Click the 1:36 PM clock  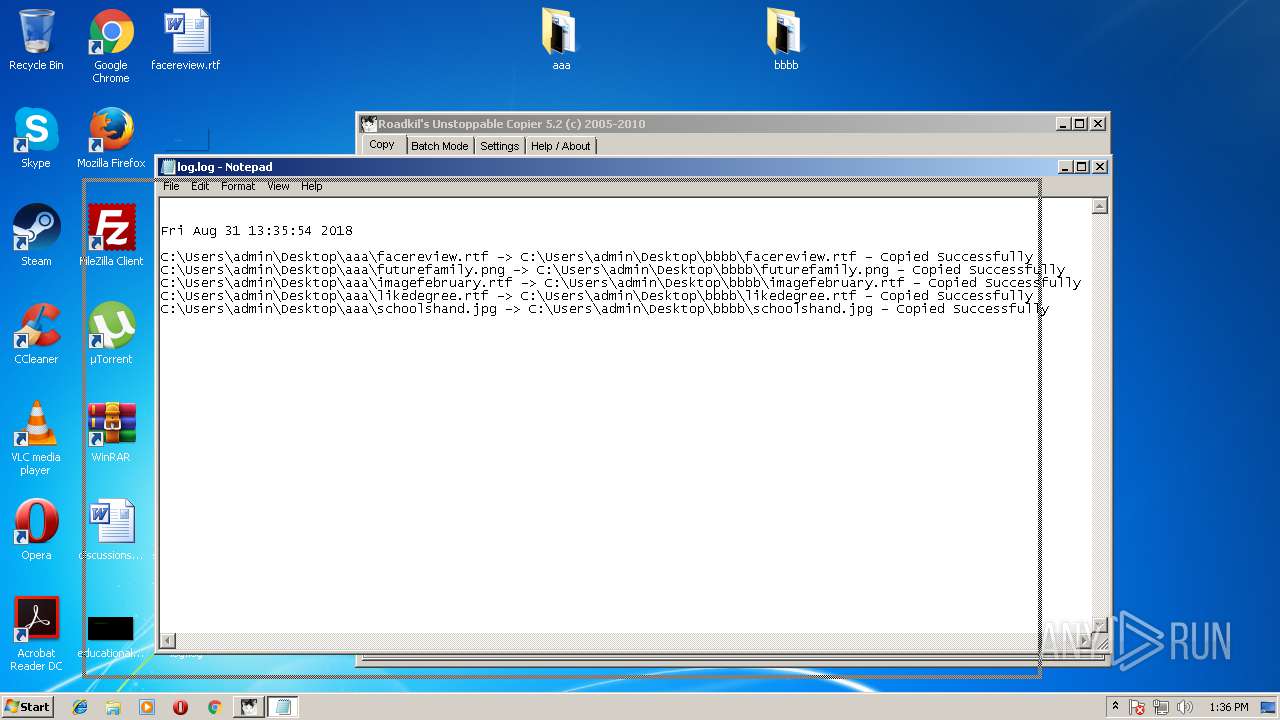(1228, 707)
